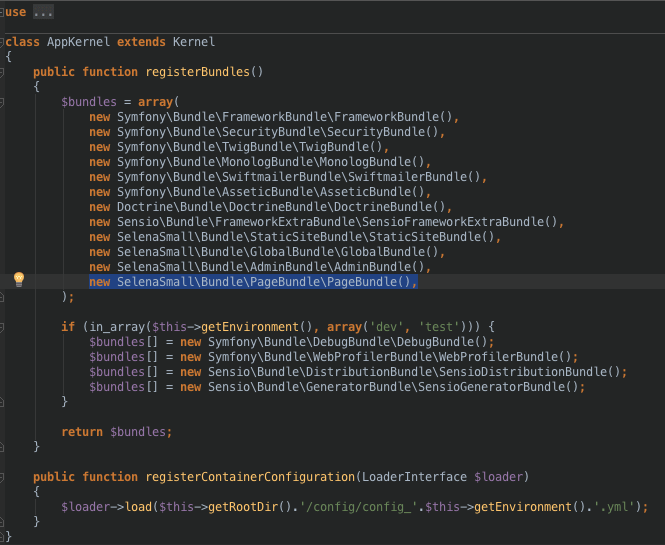Click the folded '...' placeholder after use

click(43, 12)
